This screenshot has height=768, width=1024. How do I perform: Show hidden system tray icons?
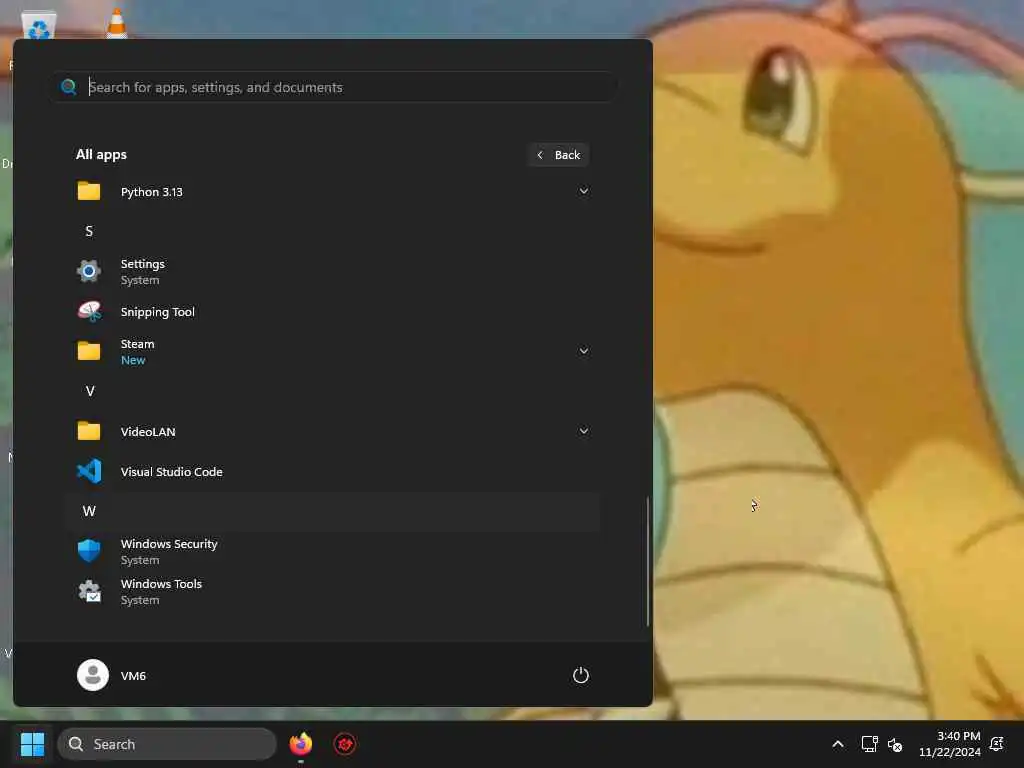coord(838,744)
